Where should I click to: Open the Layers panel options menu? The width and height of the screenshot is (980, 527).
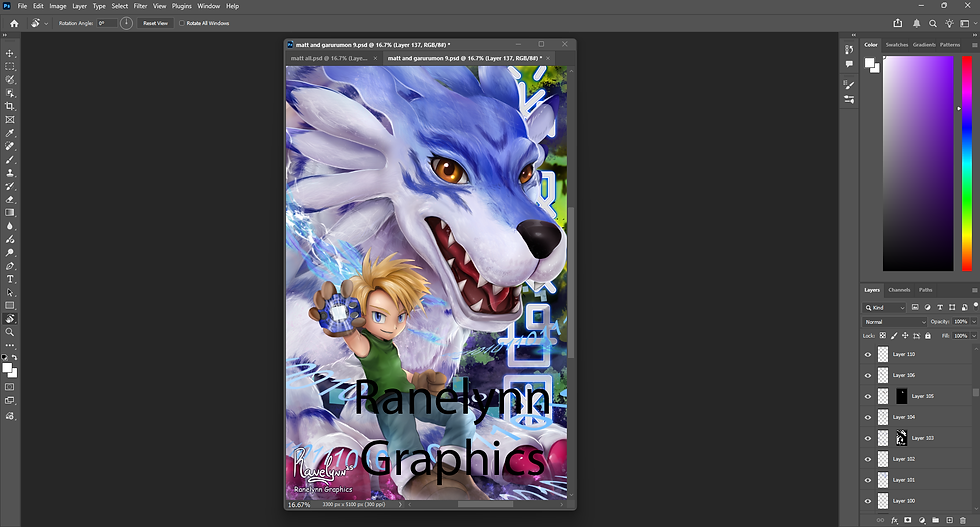coord(974,290)
